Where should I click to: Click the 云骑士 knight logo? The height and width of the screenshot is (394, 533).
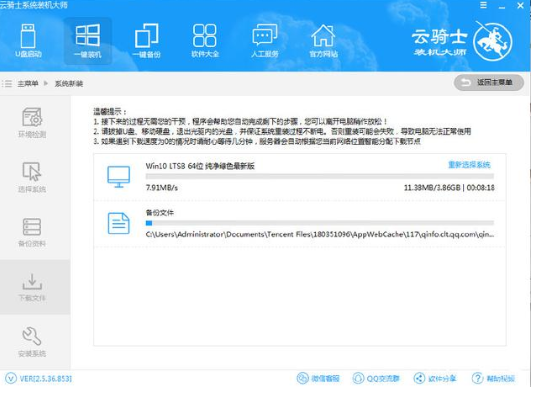tap(492, 42)
